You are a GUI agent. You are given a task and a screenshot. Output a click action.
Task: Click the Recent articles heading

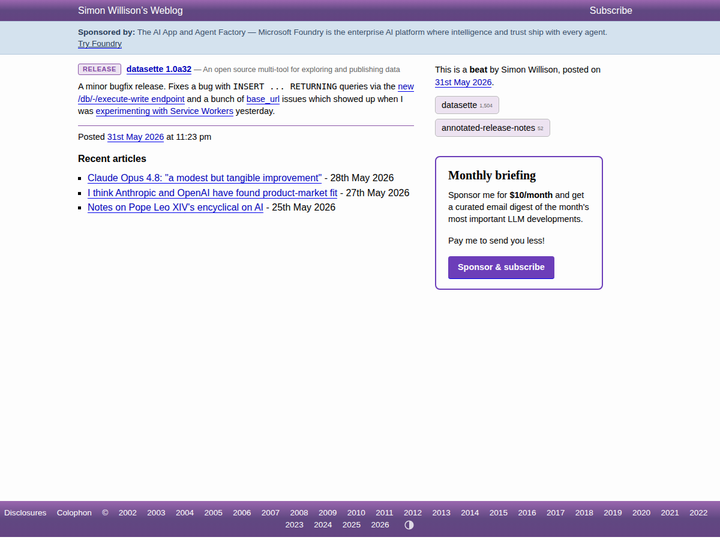click(x=112, y=159)
